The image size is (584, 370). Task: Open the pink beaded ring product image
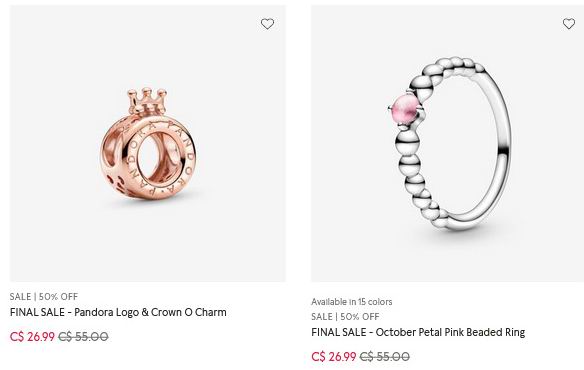(447, 143)
